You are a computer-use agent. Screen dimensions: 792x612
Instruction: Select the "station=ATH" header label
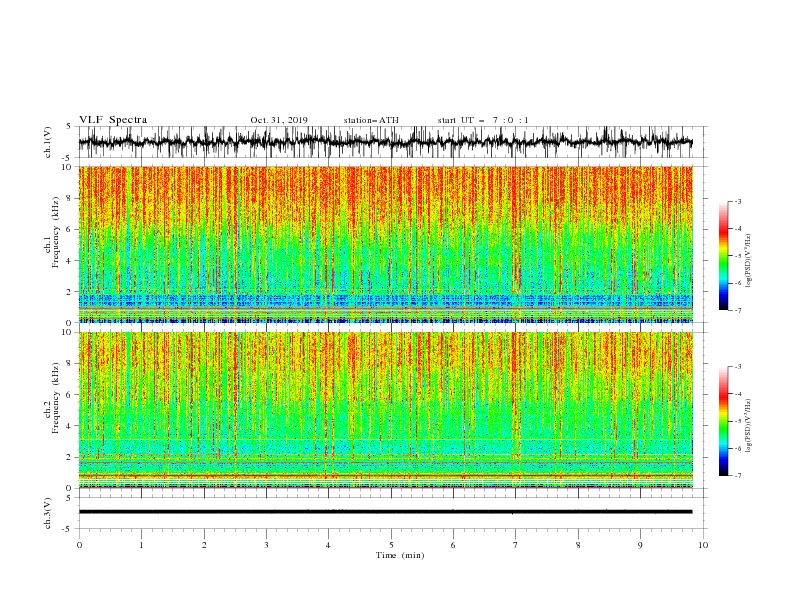[x=371, y=120]
